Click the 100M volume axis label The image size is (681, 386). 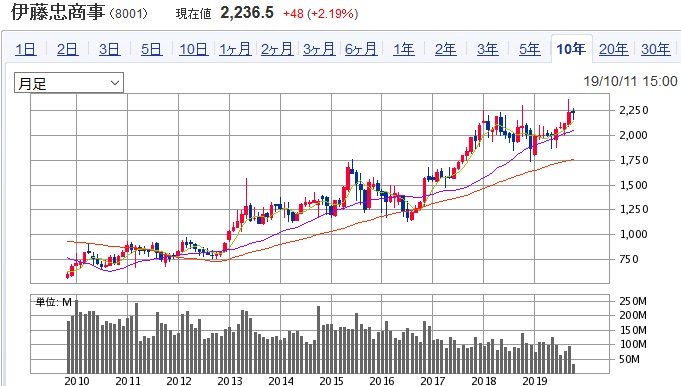tap(633, 344)
